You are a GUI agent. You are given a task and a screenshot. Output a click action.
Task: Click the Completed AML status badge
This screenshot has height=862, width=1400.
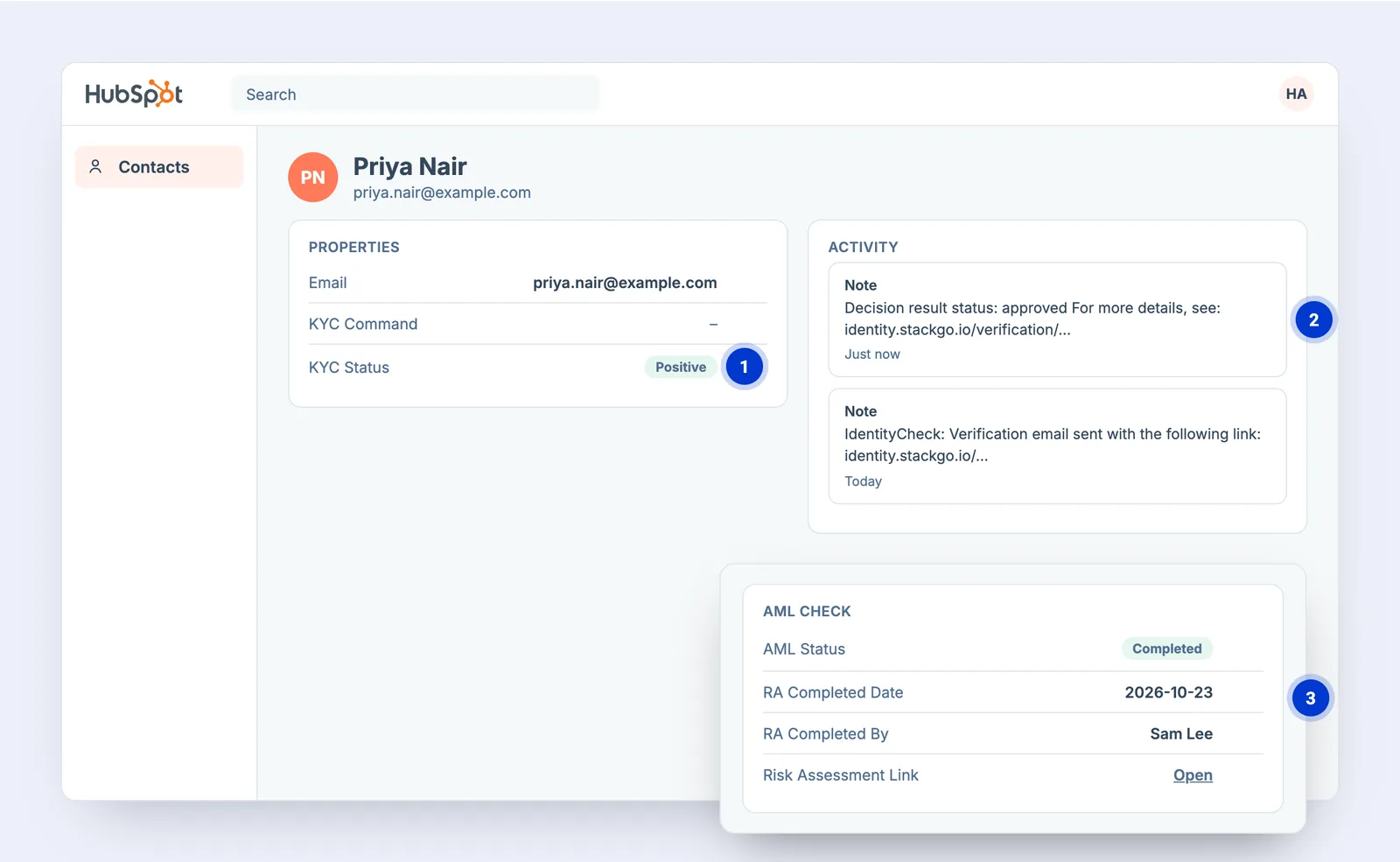click(x=1166, y=648)
